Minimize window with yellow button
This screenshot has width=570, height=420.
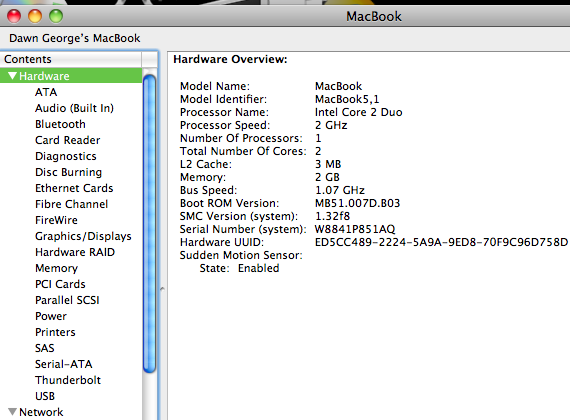pyautogui.click(x=35, y=16)
